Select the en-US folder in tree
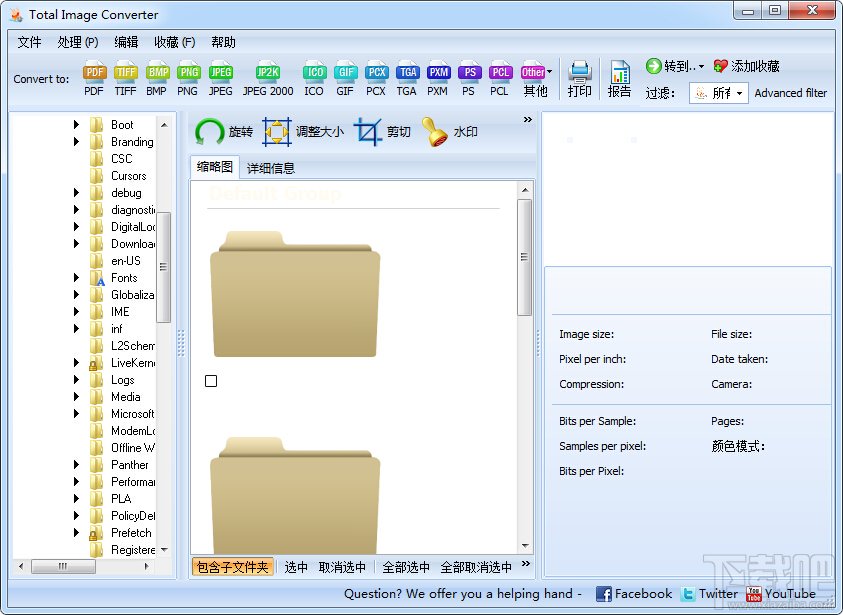The image size is (843, 615). coord(126,261)
